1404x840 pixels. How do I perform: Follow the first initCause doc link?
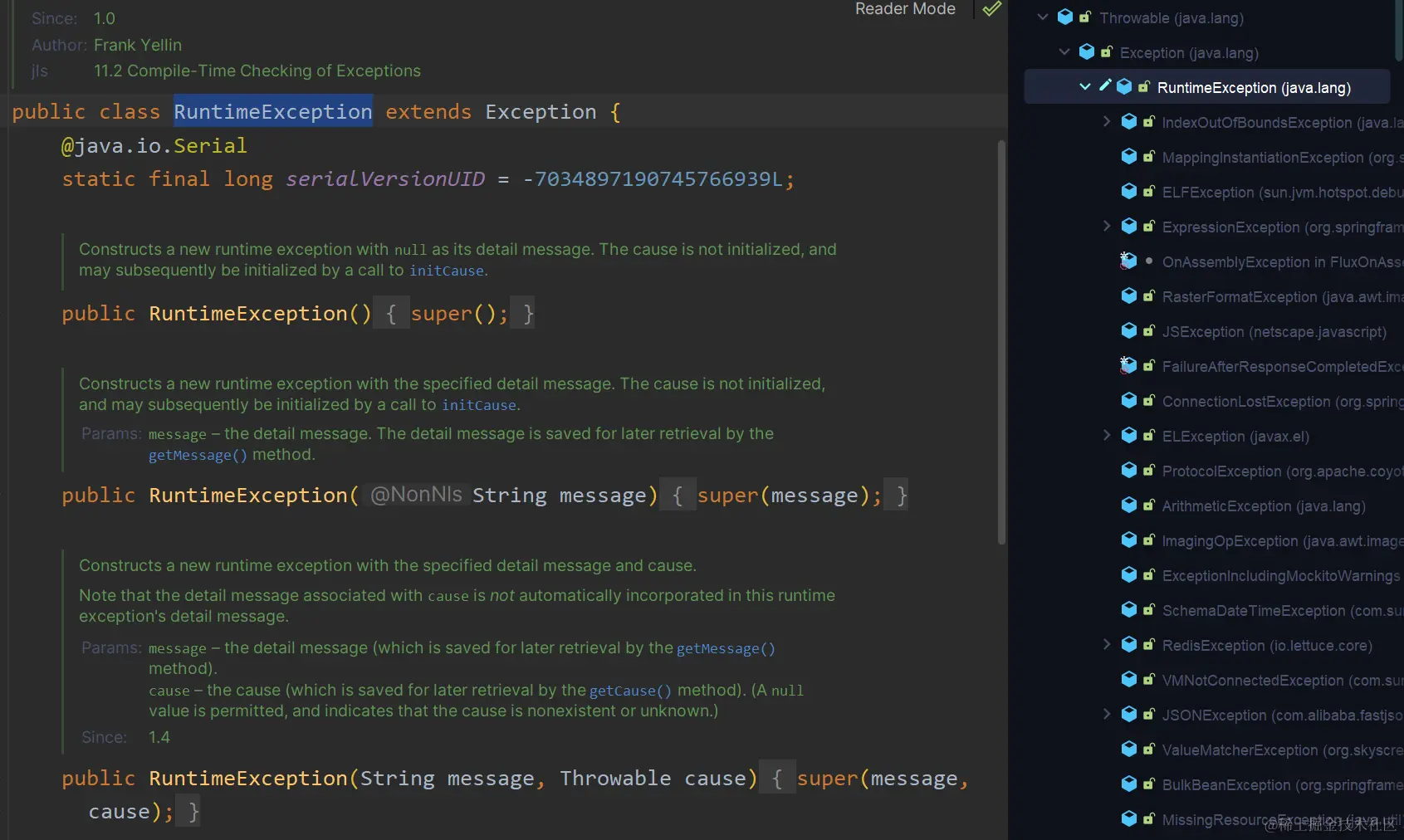point(446,271)
